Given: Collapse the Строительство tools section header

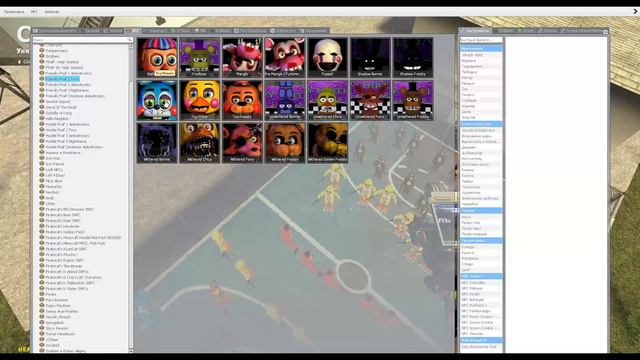Looking at the screenshot, I should pyautogui.click(x=481, y=124).
